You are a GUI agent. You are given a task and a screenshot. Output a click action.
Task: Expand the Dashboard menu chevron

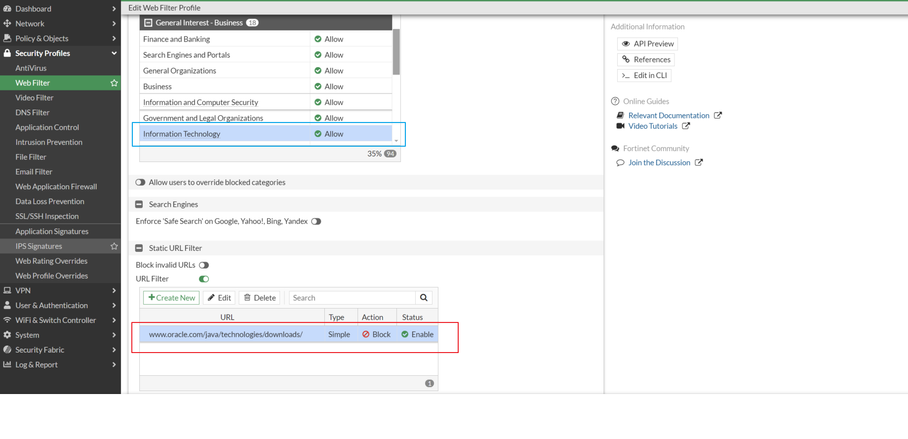[x=114, y=9]
